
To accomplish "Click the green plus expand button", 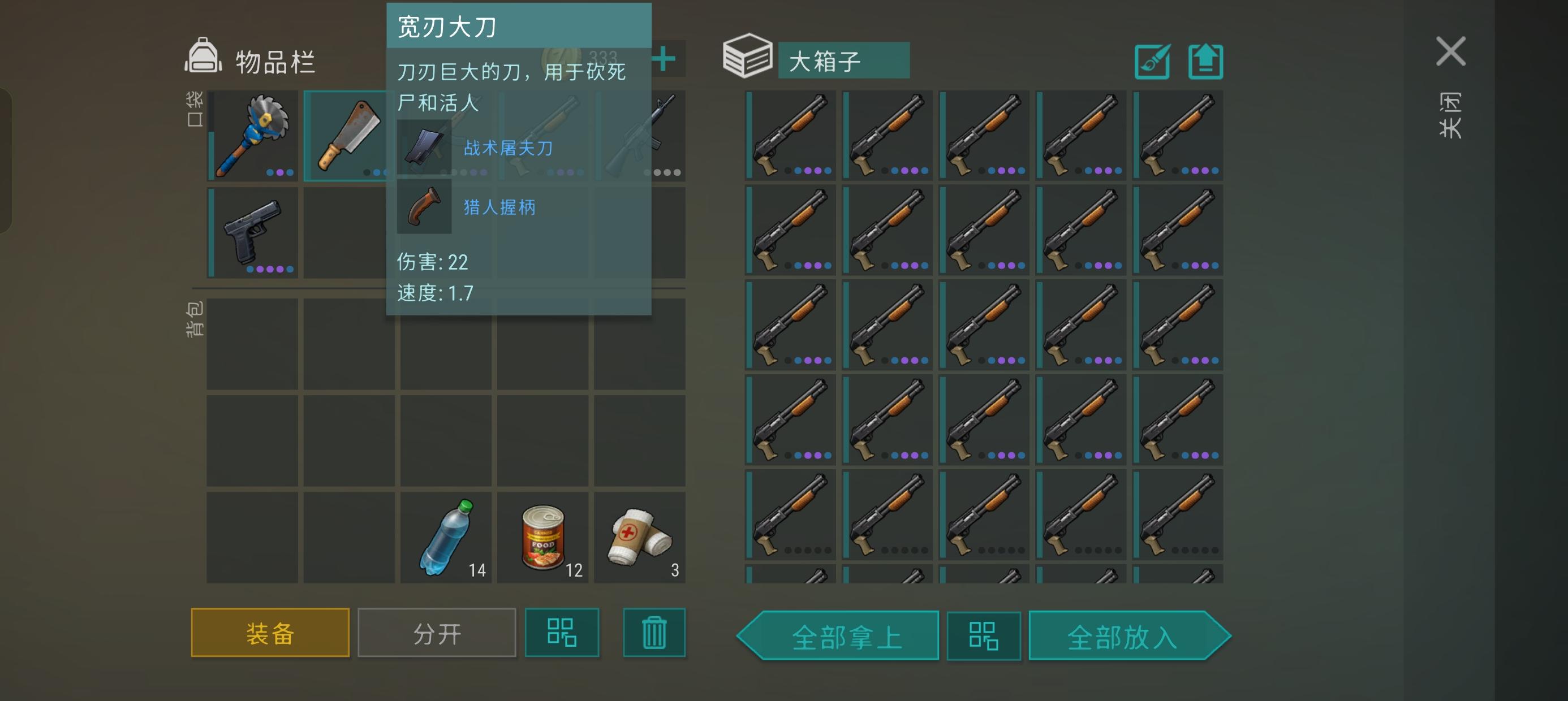I will (664, 59).
